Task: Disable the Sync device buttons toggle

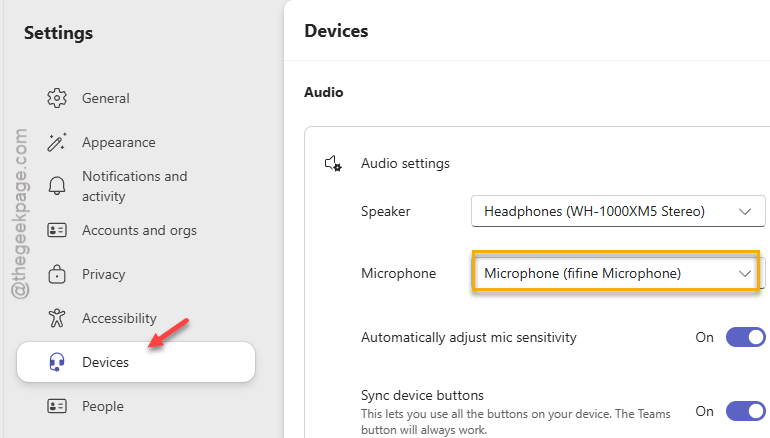Action: [745, 411]
